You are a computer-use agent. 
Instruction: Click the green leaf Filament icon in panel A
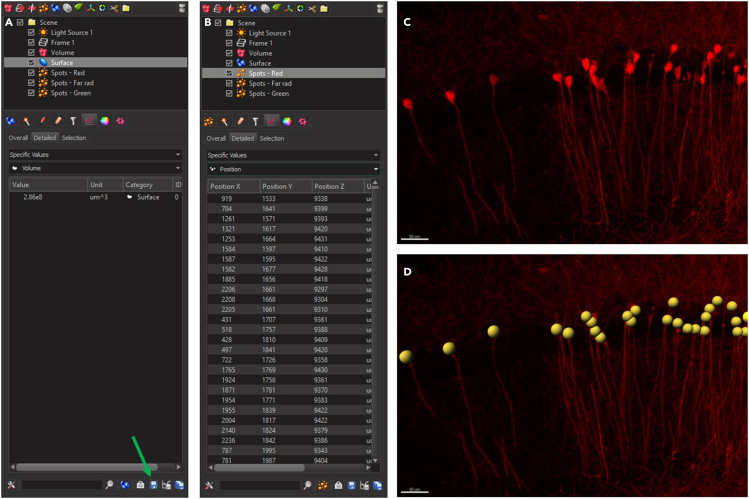click(79, 8)
